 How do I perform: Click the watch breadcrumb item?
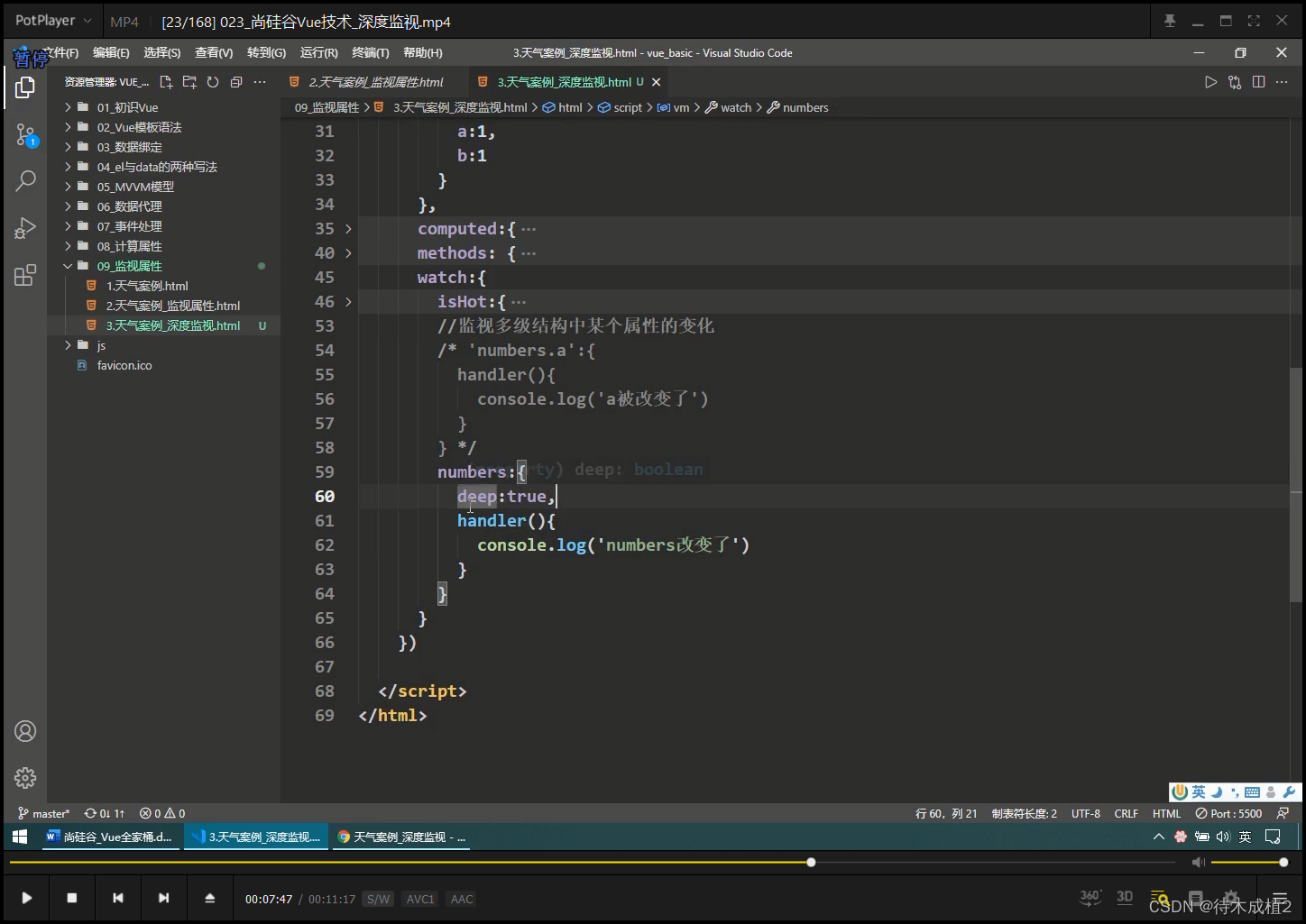coord(728,107)
